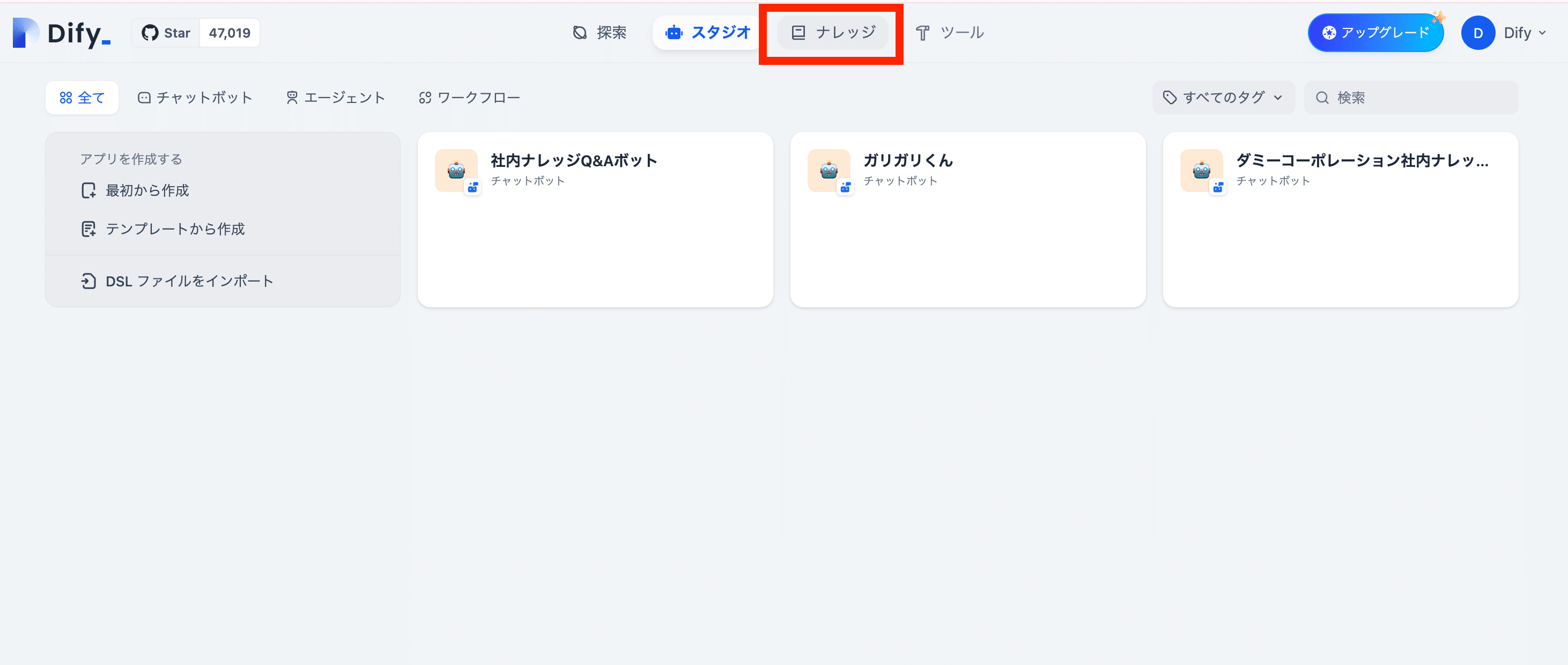
Task: Go to the 探索 tab
Action: pyautogui.click(x=600, y=33)
